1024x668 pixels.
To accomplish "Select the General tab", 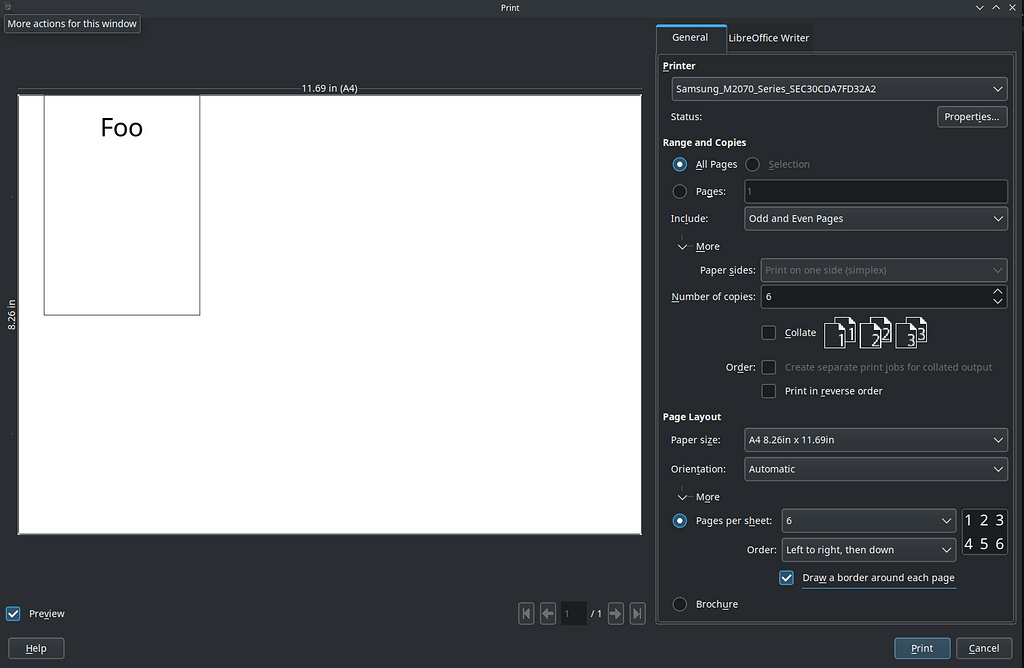I will coord(690,37).
